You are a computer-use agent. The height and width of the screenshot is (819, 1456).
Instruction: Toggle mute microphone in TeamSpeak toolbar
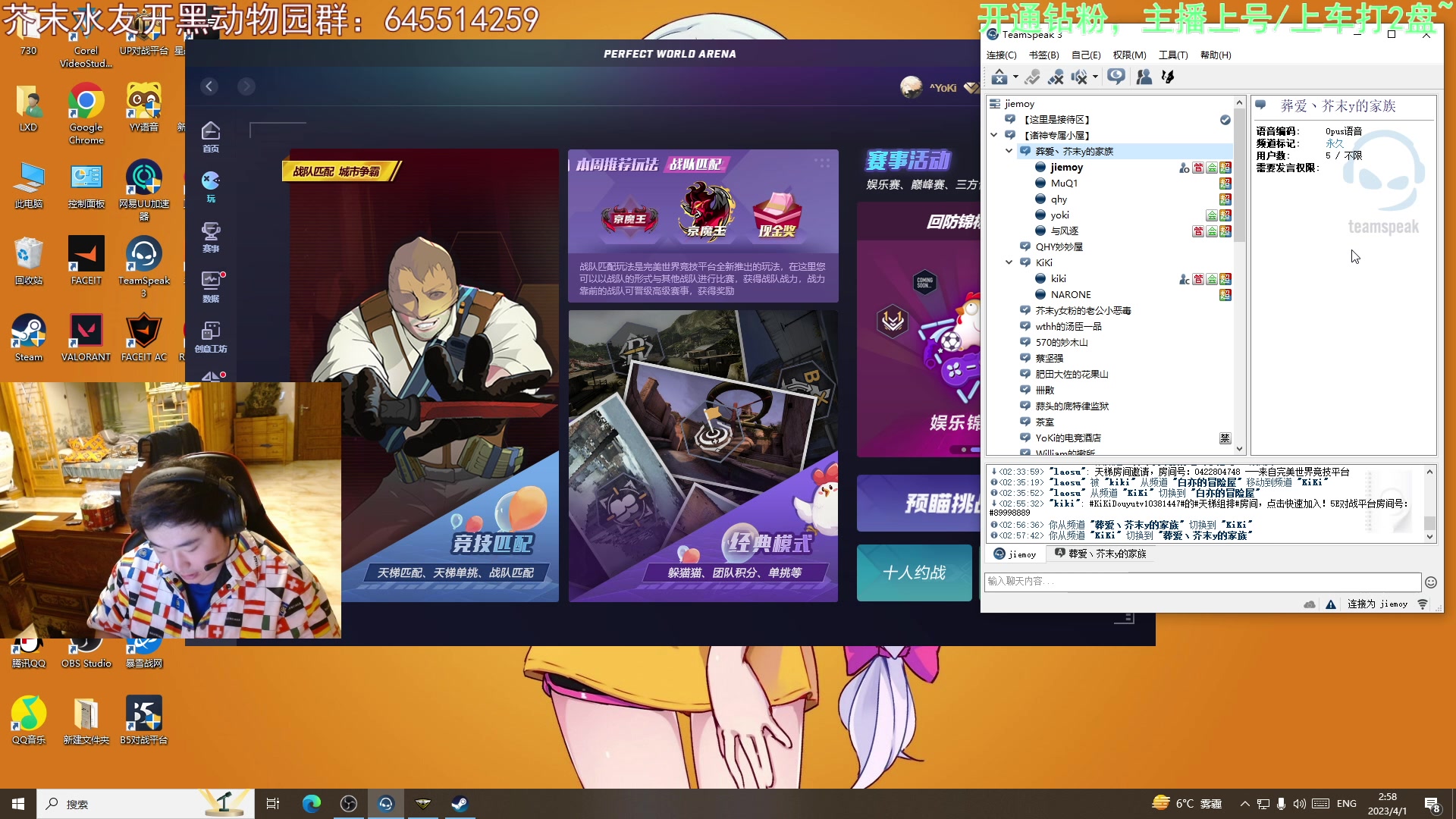[1056, 77]
